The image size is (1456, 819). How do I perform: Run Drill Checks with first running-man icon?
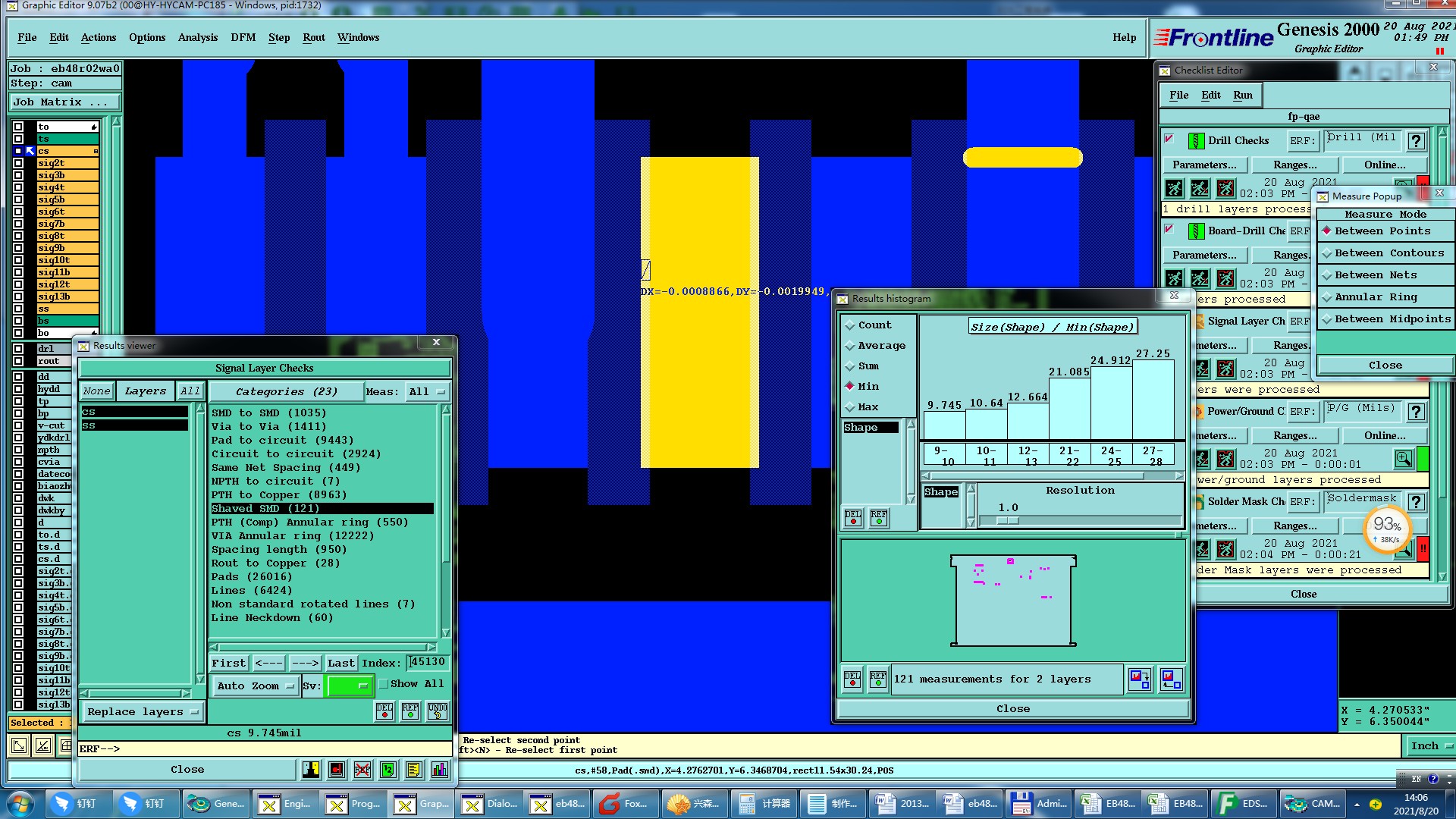[1174, 188]
